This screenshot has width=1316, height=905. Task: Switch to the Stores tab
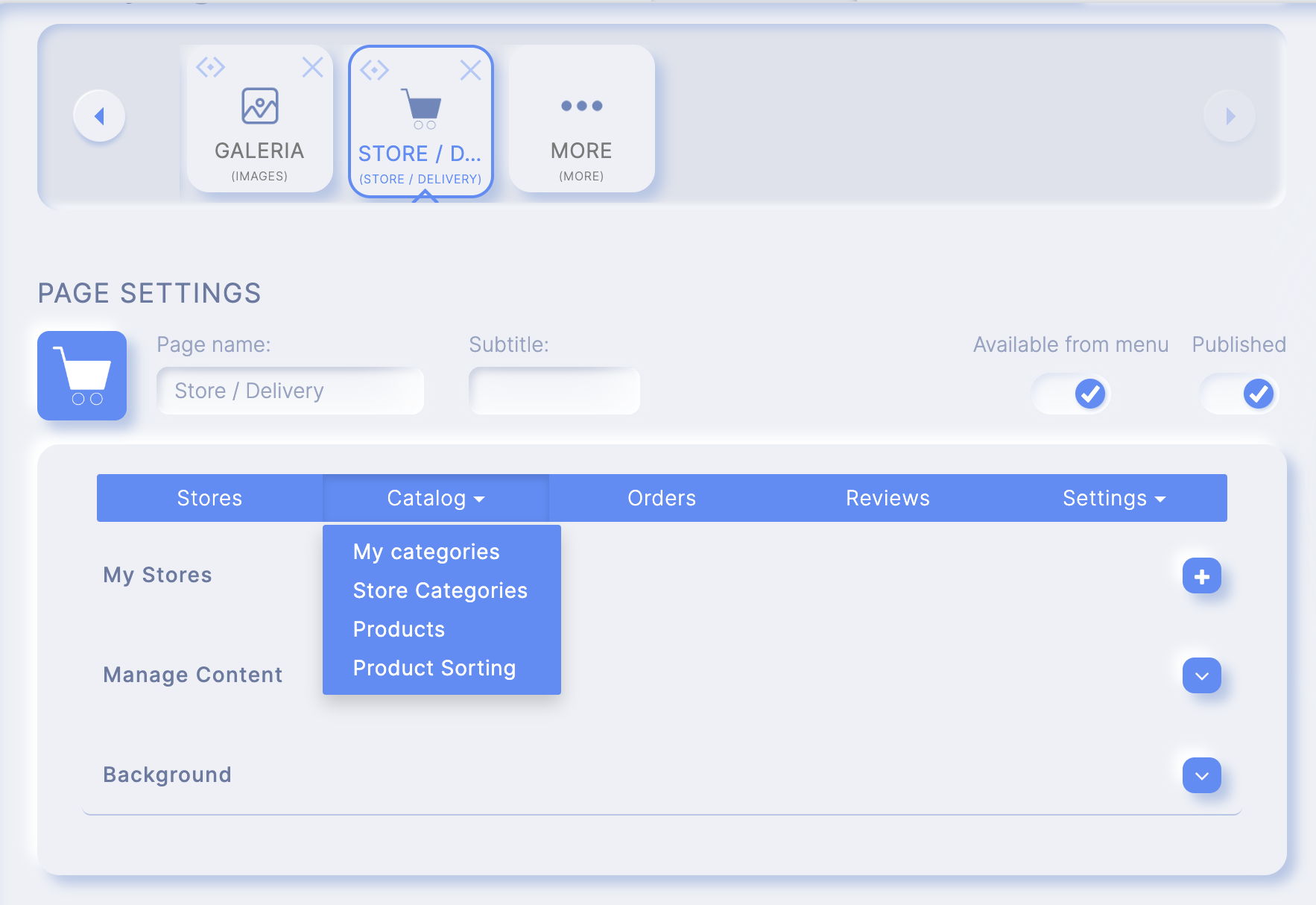209,498
